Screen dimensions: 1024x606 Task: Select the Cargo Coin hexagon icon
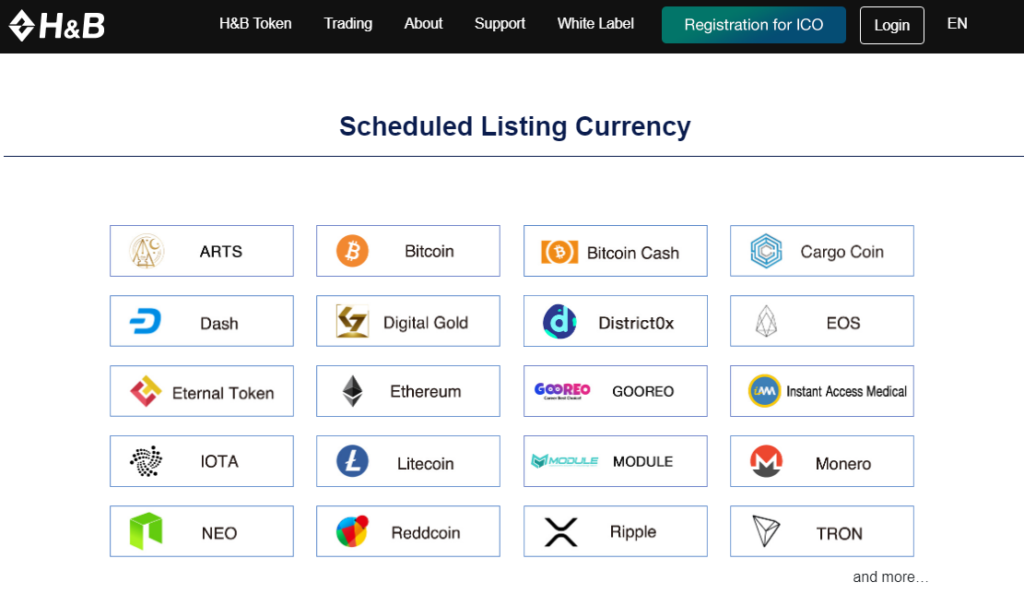[766, 251]
